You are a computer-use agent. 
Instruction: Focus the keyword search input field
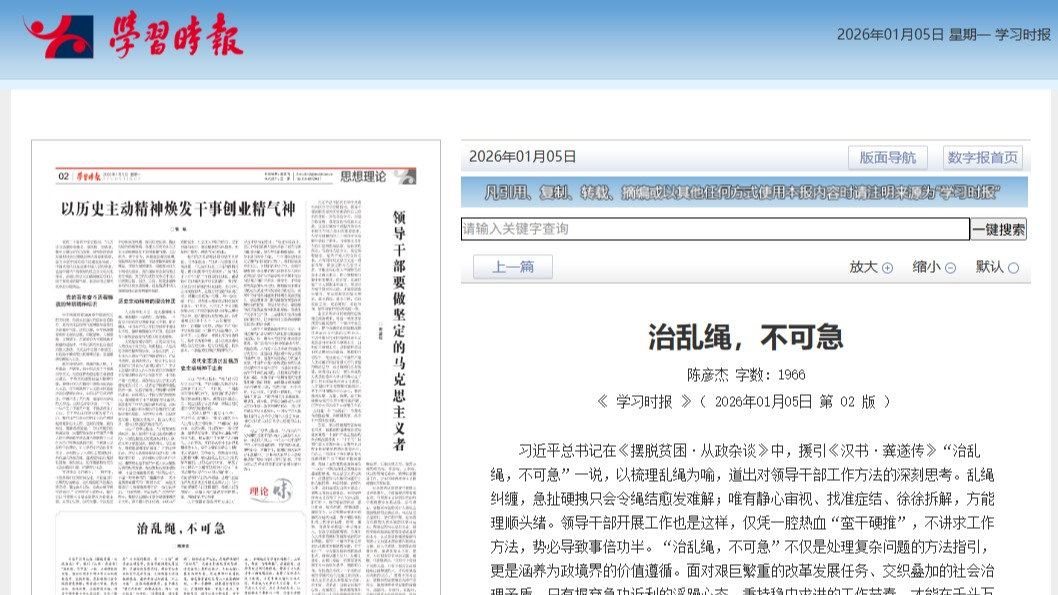(715, 229)
